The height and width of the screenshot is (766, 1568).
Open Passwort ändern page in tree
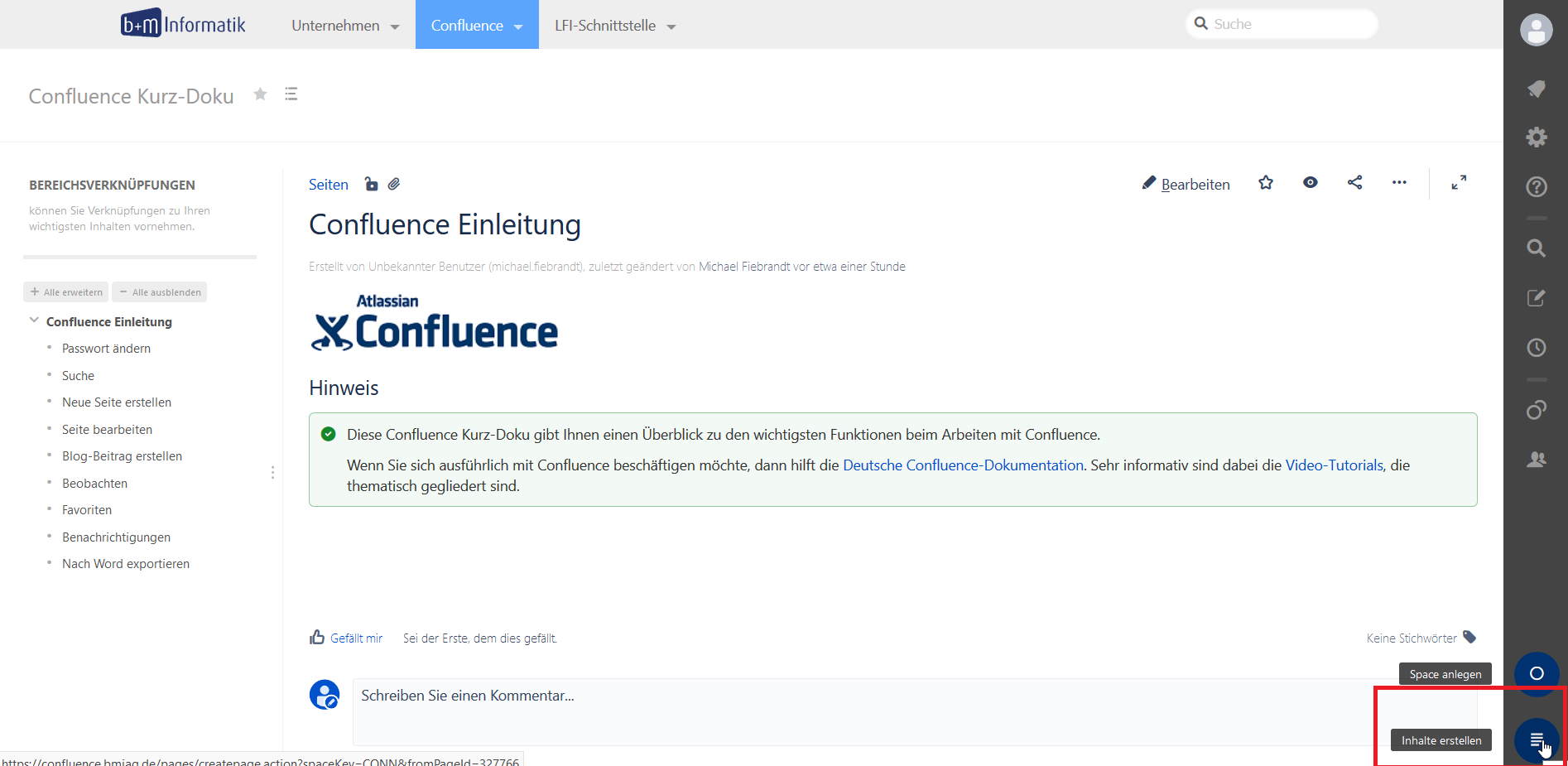click(x=106, y=349)
